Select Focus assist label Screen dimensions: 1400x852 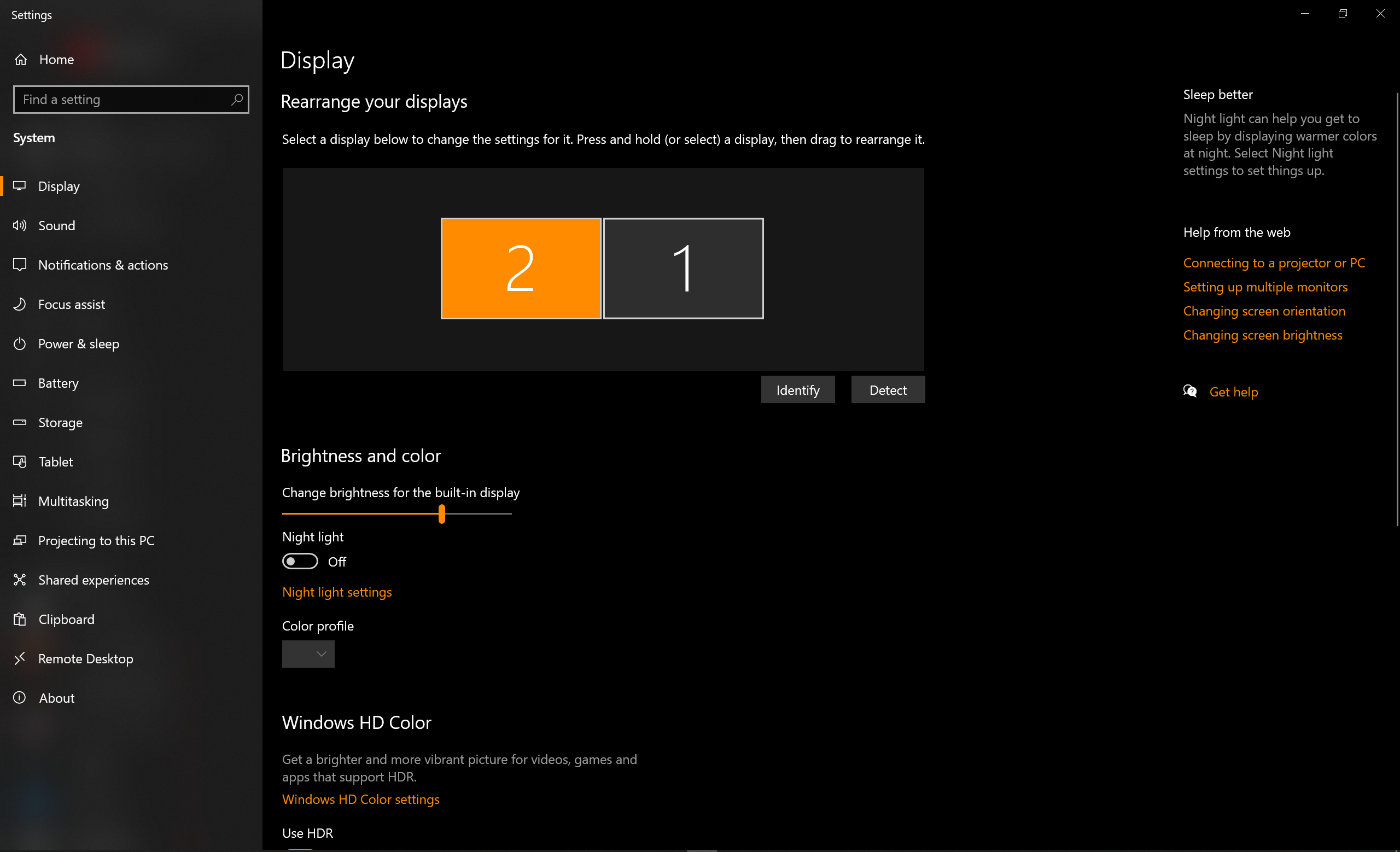click(72, 305)
